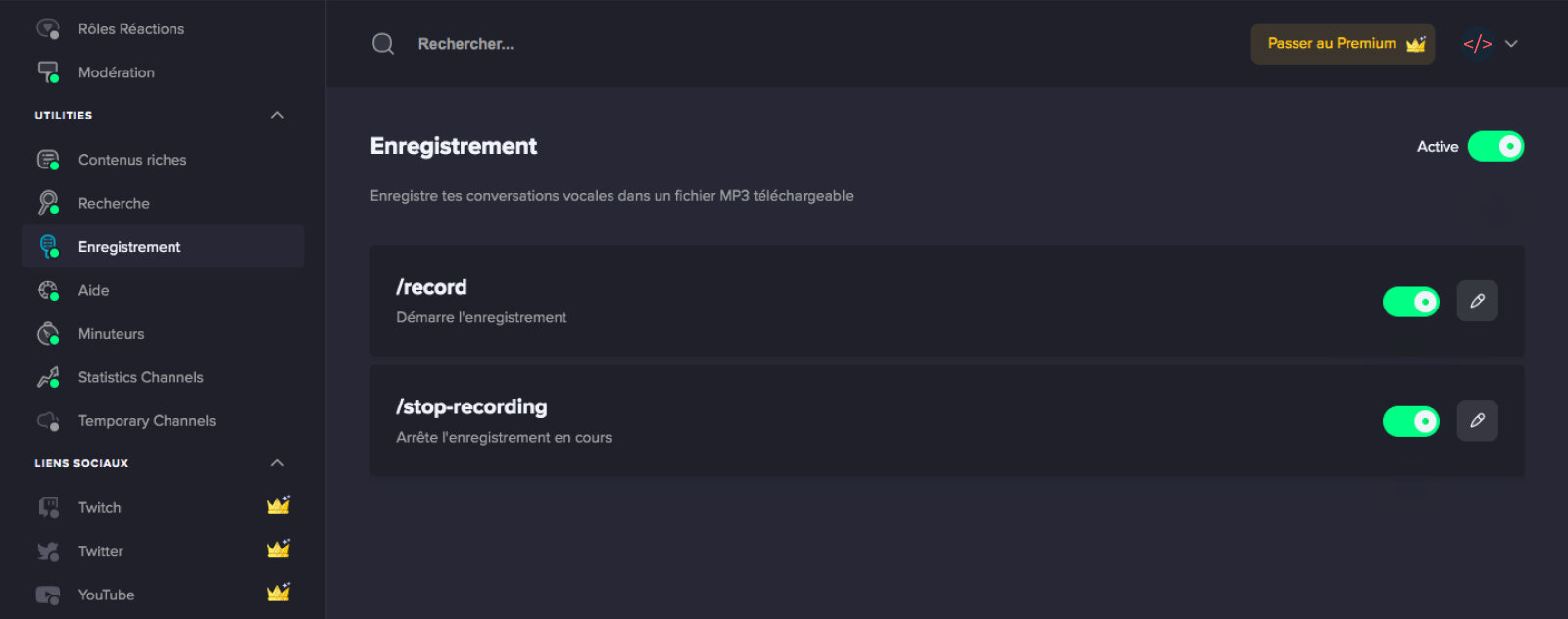Viewport: 1568px width, 619px height.
Task: Click the Rôles Réactions sidebar icon
Action: point(48,28)
